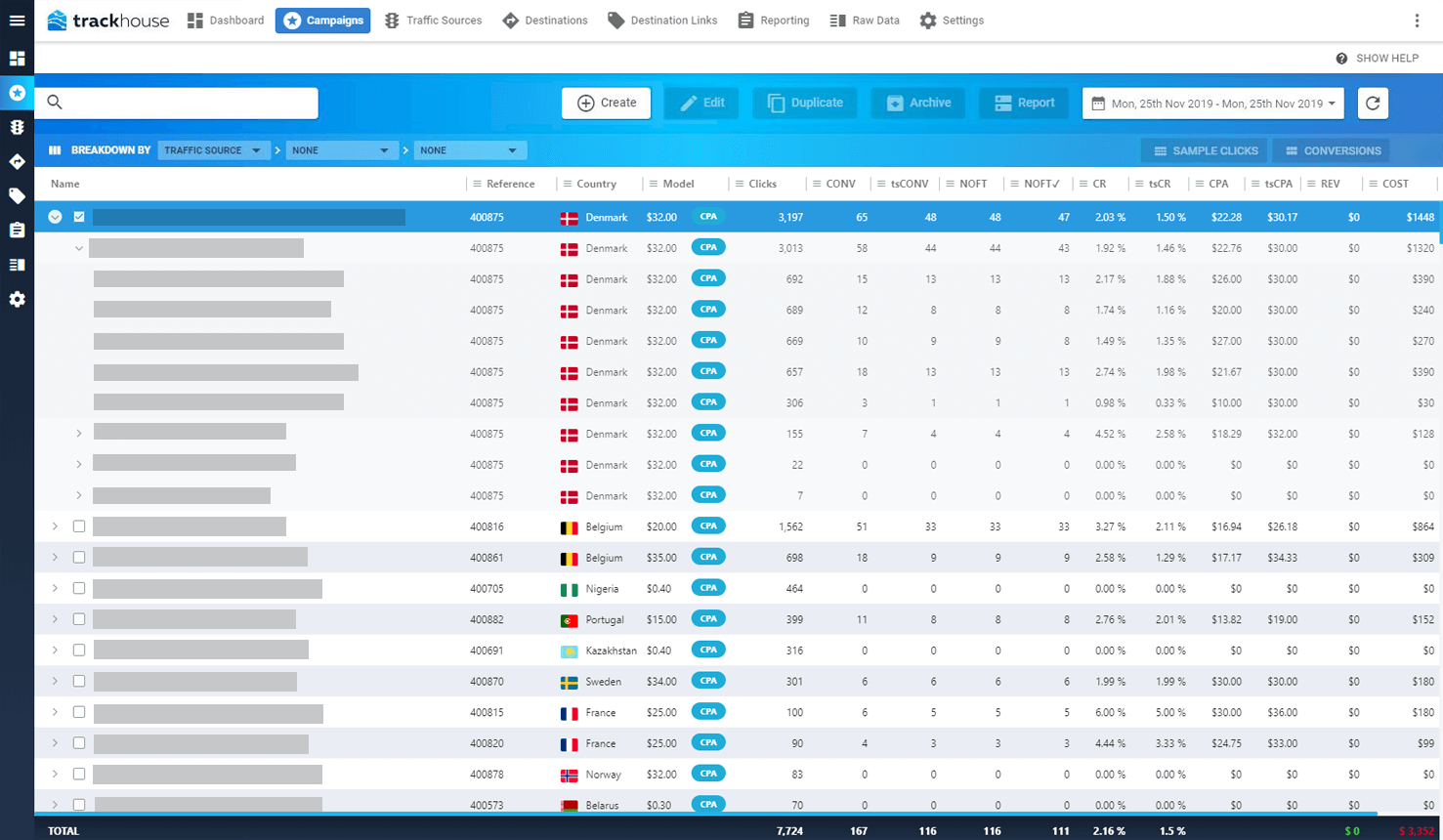Viewport: 1443px width, 840px height.
Task: Check the Belgium 400816 campaign checkbox
Action: (x=79, y=526)
